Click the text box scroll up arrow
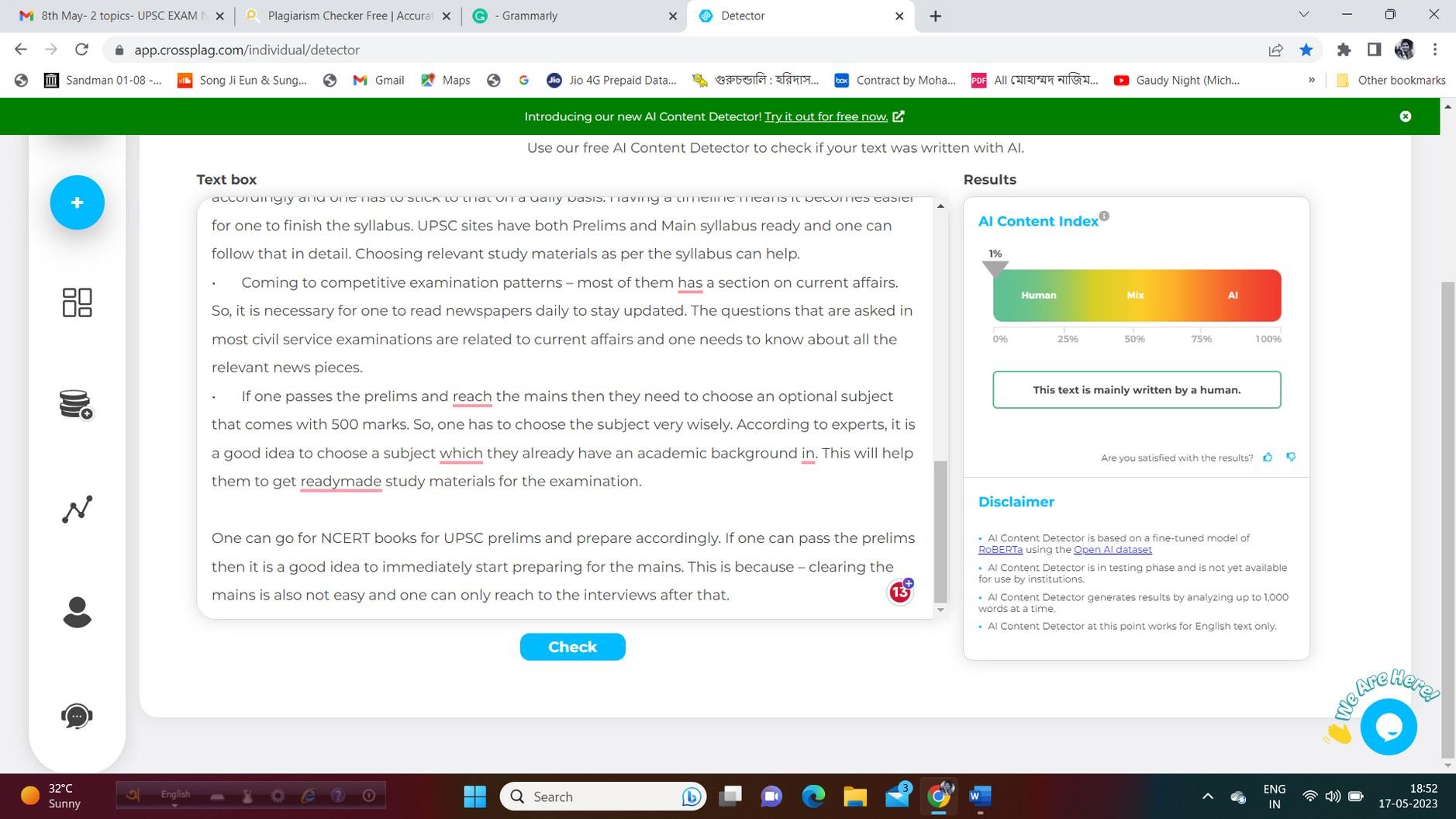This screenshot has height=819, width=1456. coord(940,206)
